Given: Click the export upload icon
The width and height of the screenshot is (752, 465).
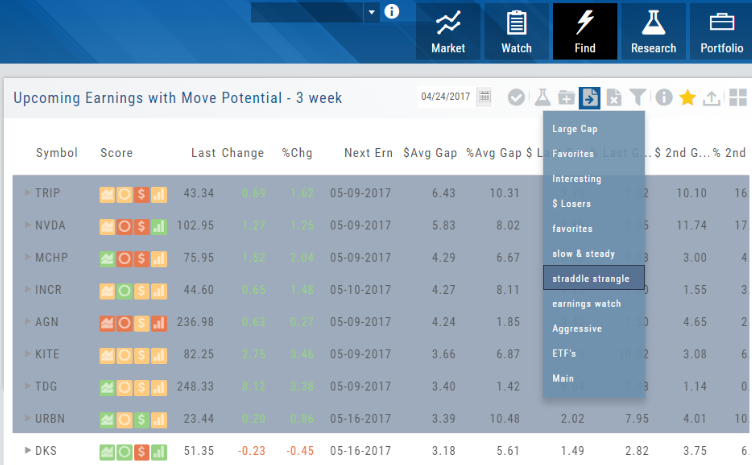Looking at the screenshot, I should [x=712, y=97].
